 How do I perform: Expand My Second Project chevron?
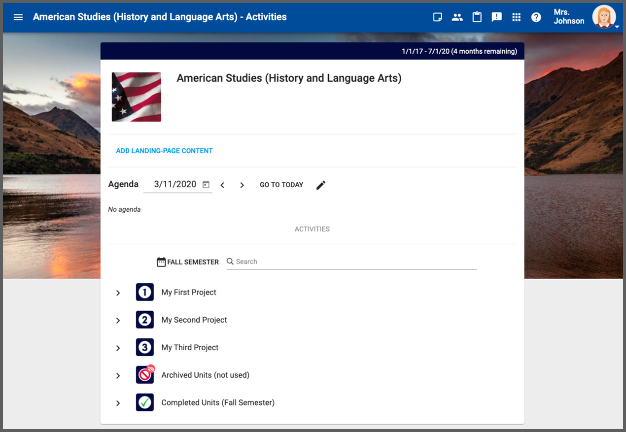pyautogui.click(x=118, y=320)
